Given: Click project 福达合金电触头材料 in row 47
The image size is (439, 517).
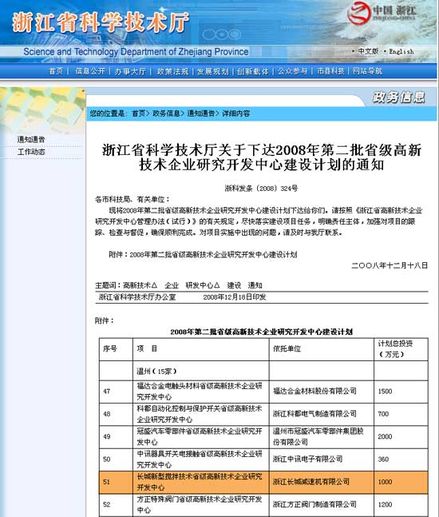Looking at the screenshot, I should (200, 391).
